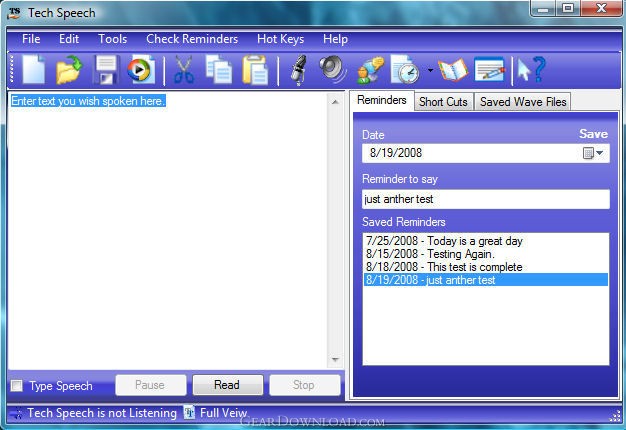
Task: Click the text area scroll down arrow
Action: (335, 359)
